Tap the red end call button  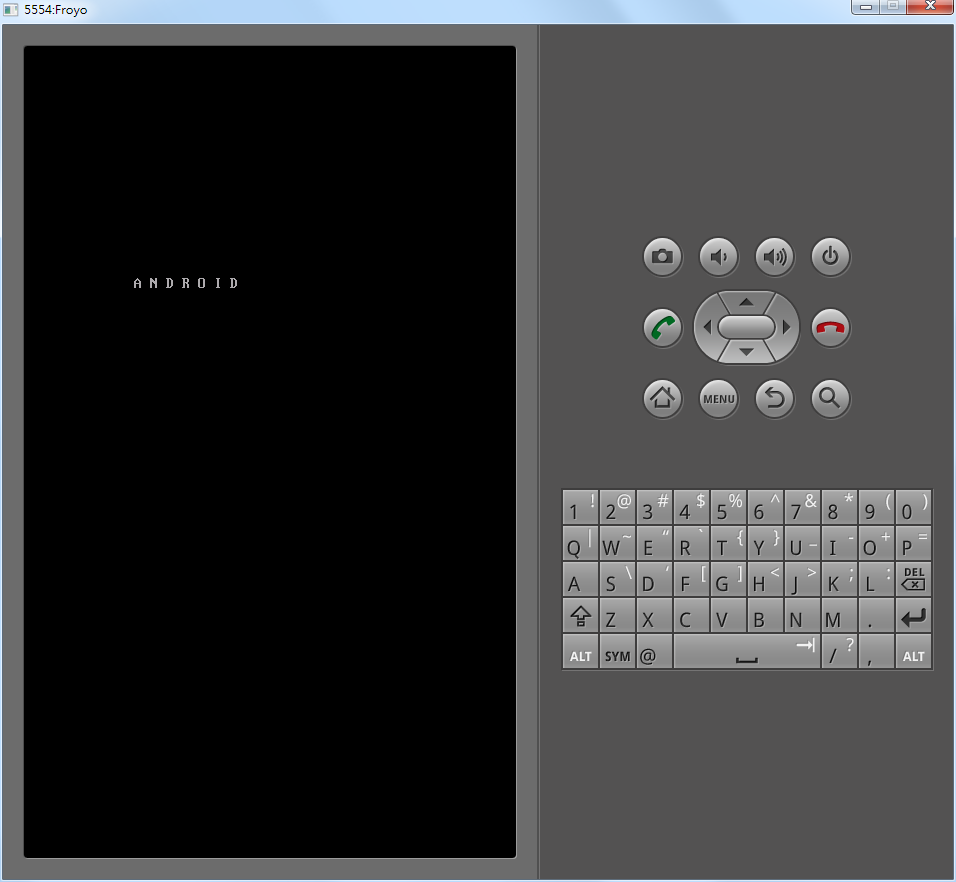coord(830,328)
